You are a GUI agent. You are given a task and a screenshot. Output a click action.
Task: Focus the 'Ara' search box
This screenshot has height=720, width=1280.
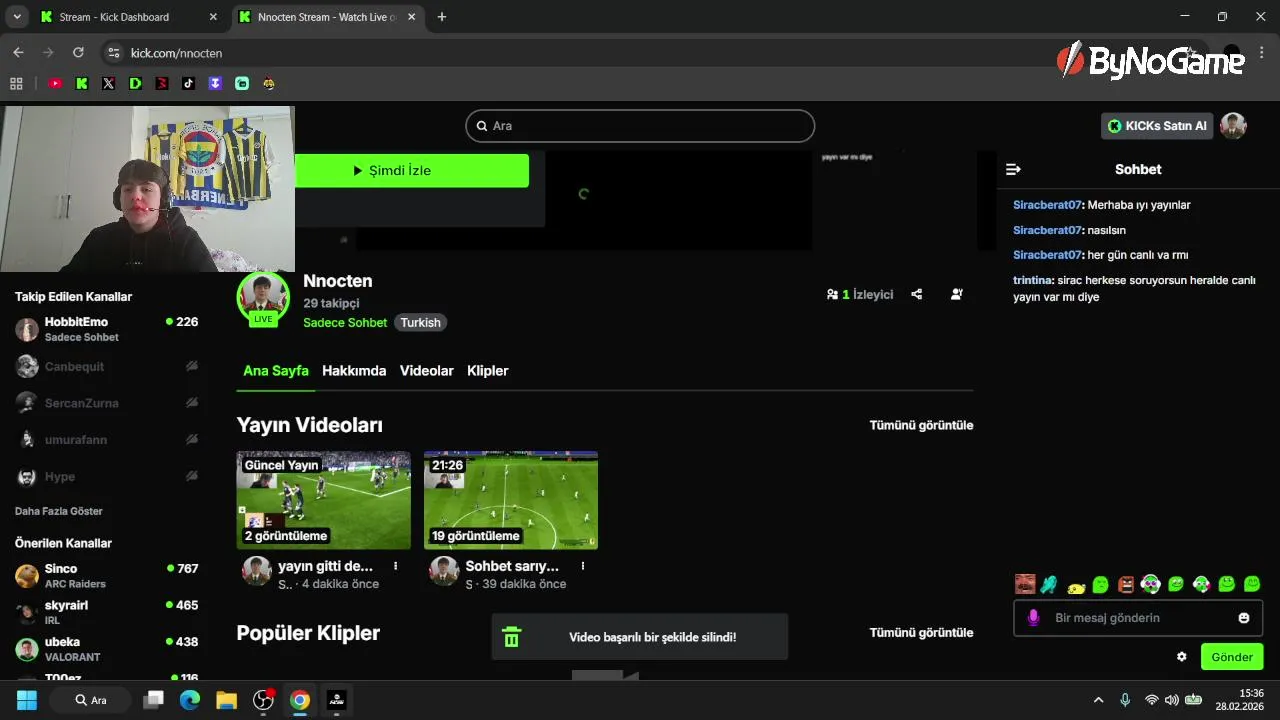640,126
